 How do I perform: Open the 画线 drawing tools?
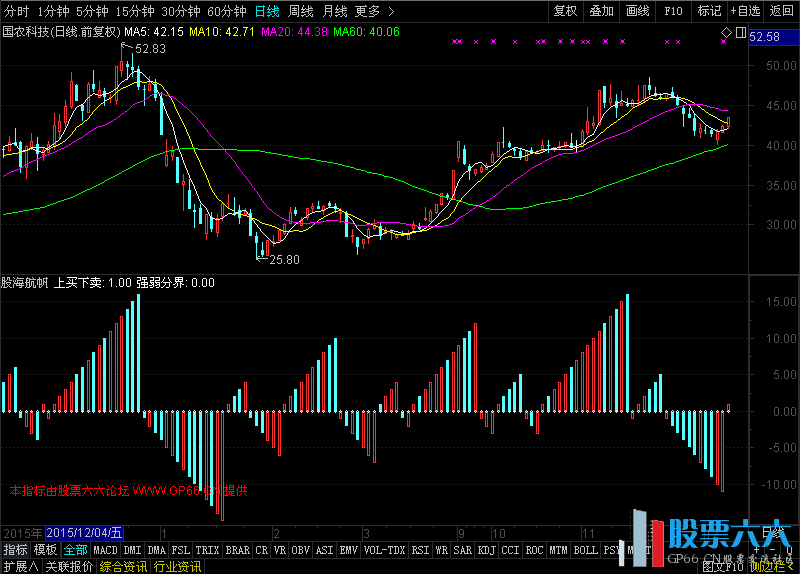point(637,11)
